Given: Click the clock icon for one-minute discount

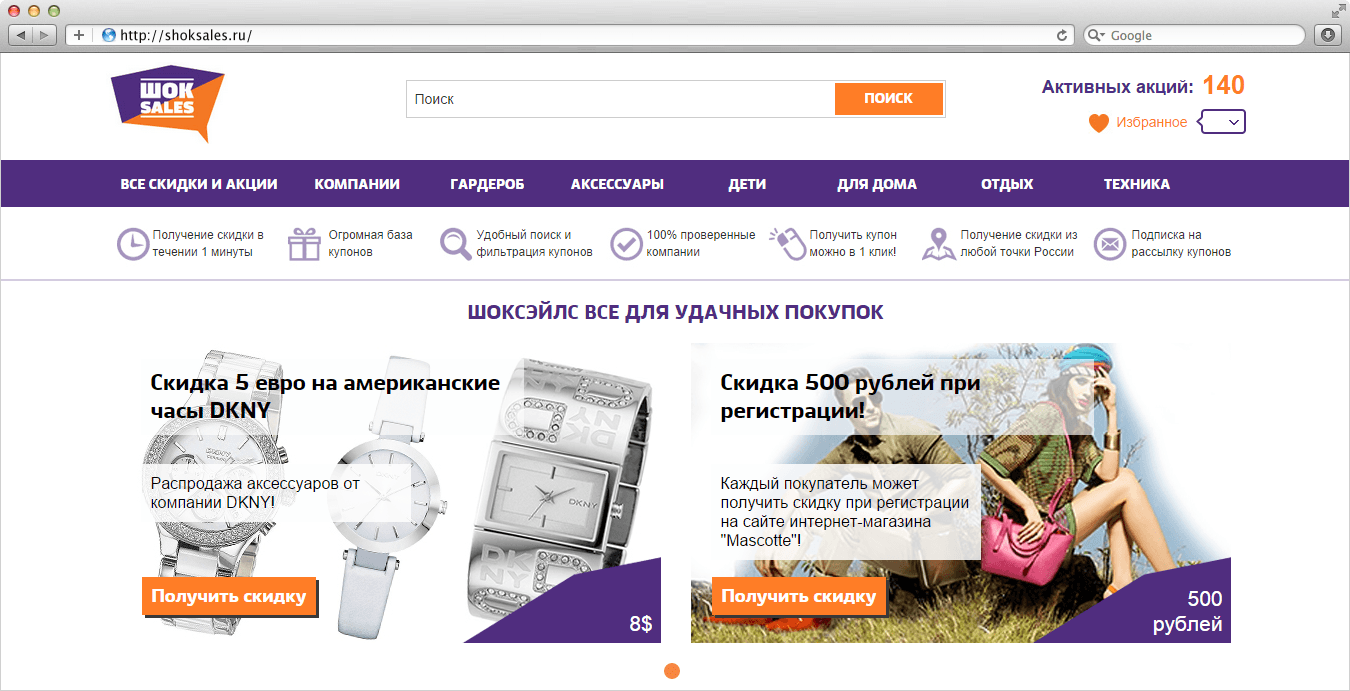Looking at the screenshot, I should pos(132,244).
